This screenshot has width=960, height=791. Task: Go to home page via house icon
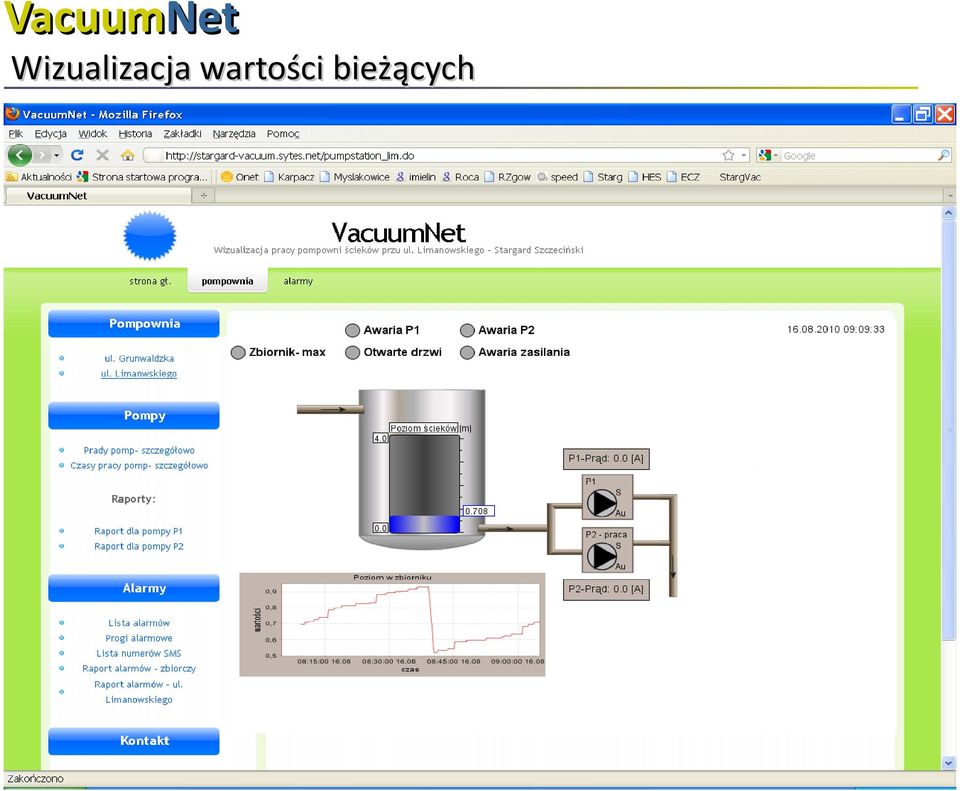pyautogui.click(x=127, y=156)
